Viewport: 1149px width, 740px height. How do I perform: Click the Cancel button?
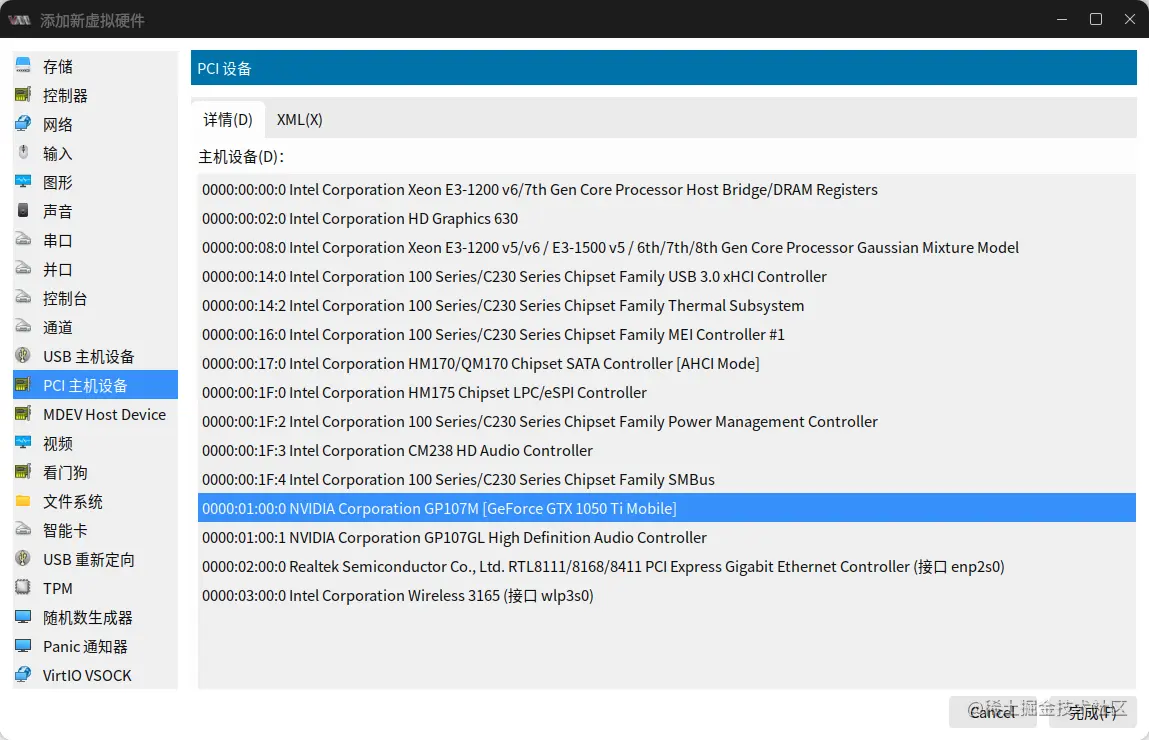[992, 712]
